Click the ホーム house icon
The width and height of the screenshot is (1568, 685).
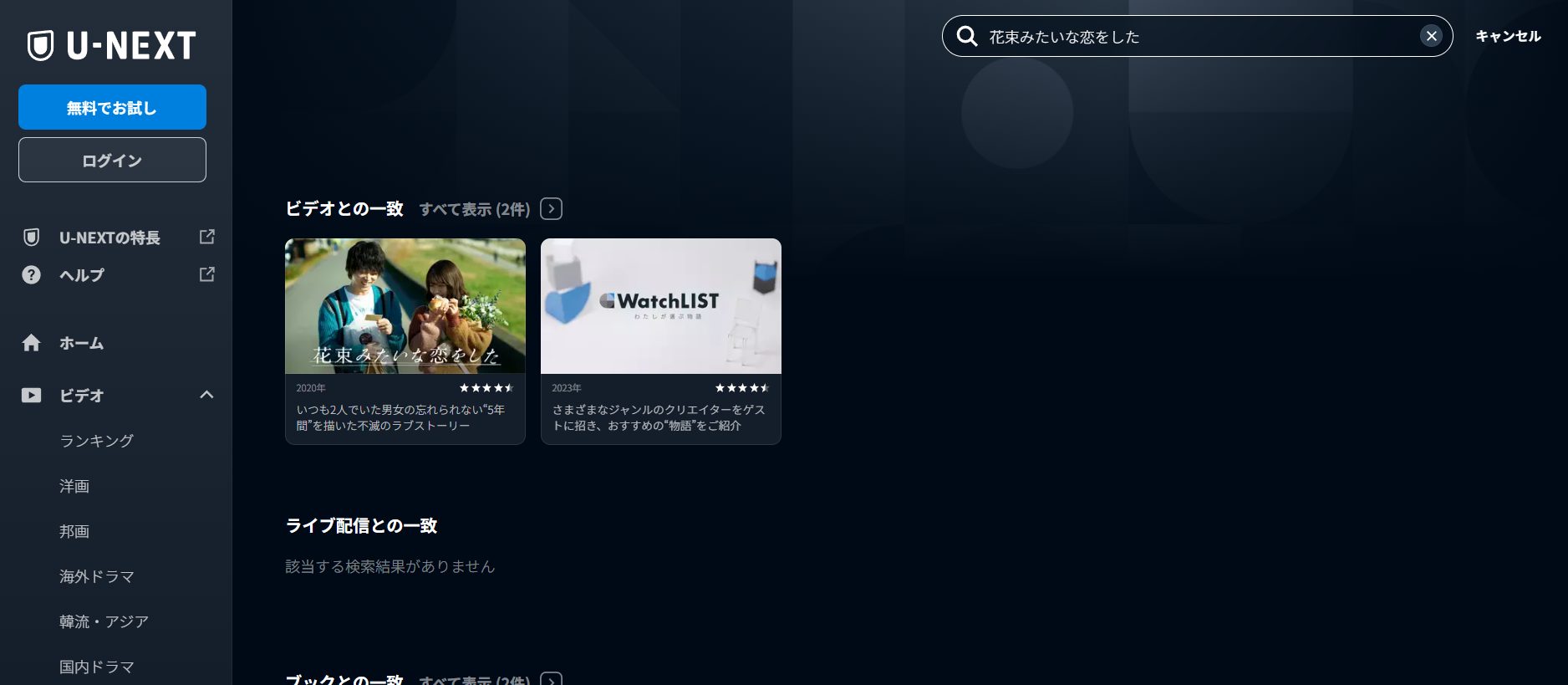coord(31,343)
